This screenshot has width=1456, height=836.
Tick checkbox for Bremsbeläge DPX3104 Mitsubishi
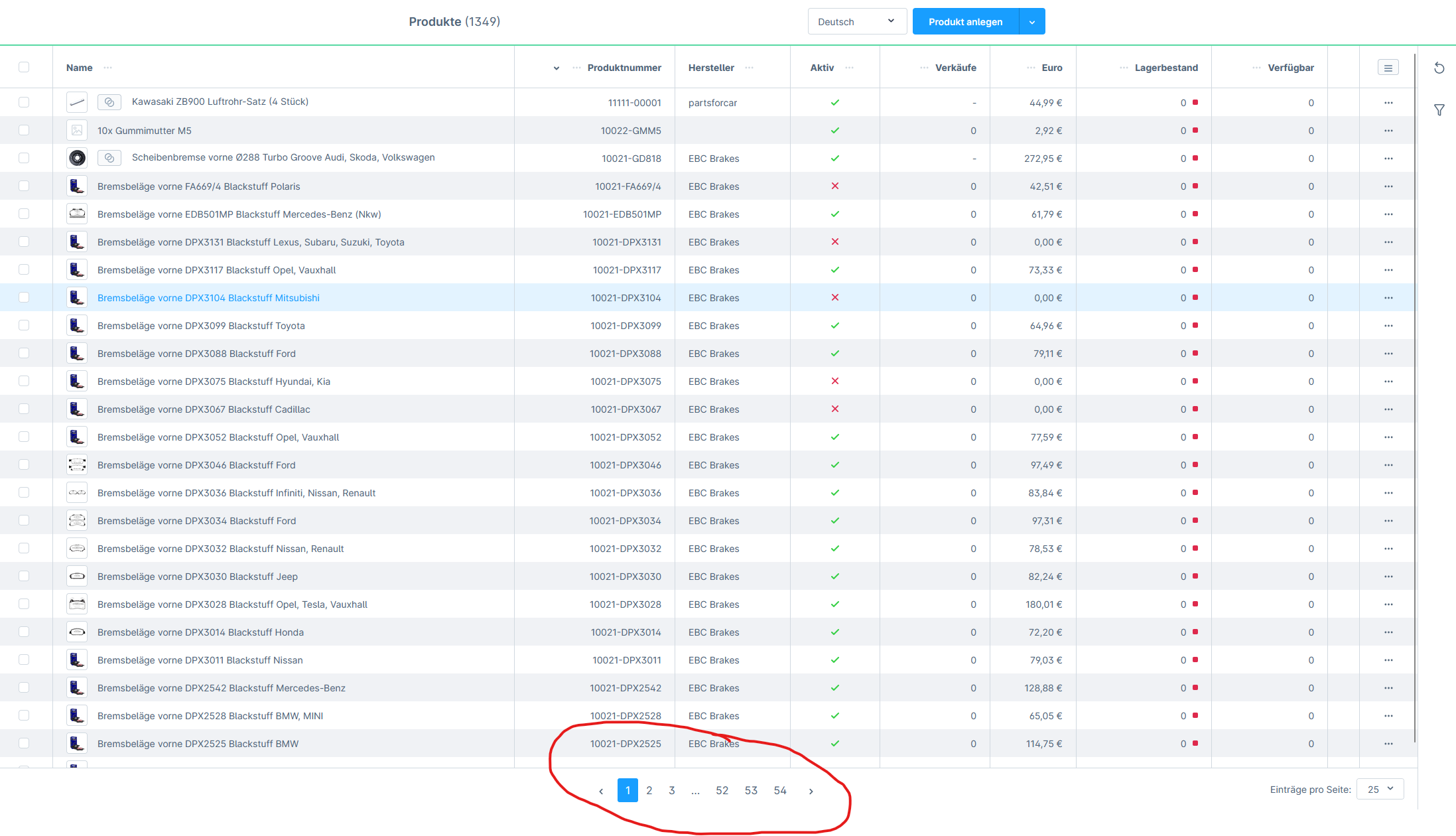pos(24,297)
